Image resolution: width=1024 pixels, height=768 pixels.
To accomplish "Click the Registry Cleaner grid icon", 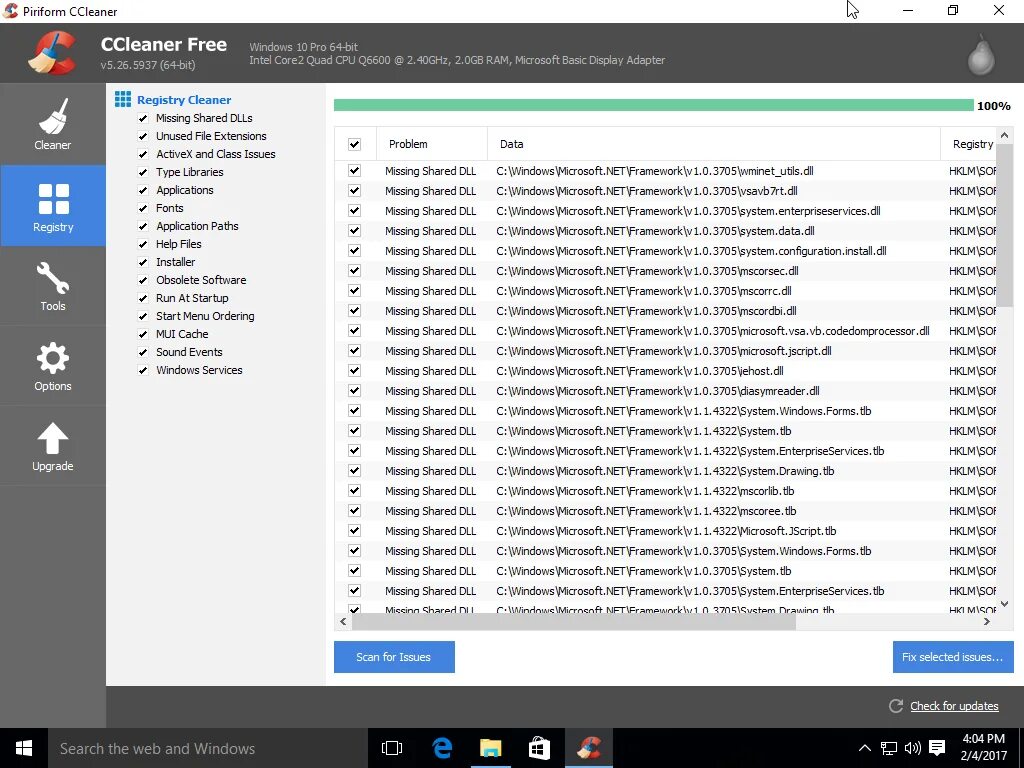I will (x=123, y=99).
